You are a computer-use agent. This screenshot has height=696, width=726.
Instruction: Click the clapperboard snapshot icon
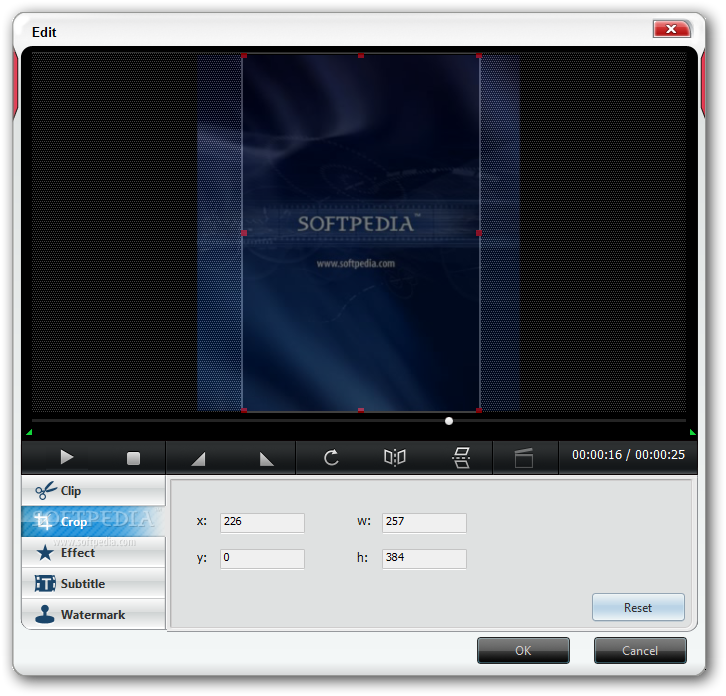tap(524, 458)
